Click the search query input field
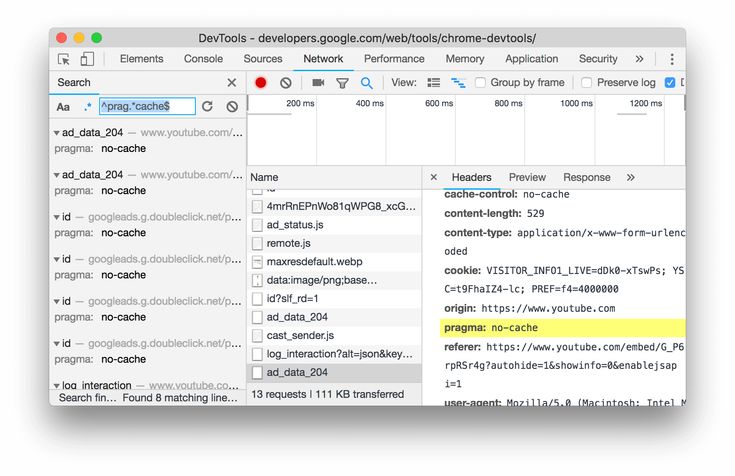This screenshot has height=476, width=735. pos(147,106)
